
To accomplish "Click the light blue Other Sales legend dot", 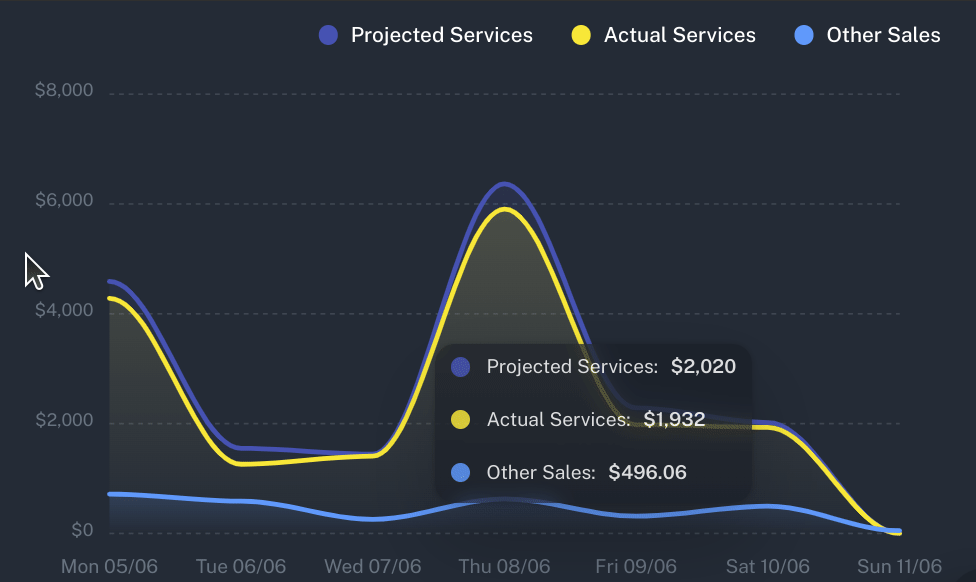I will pos(803,35).
